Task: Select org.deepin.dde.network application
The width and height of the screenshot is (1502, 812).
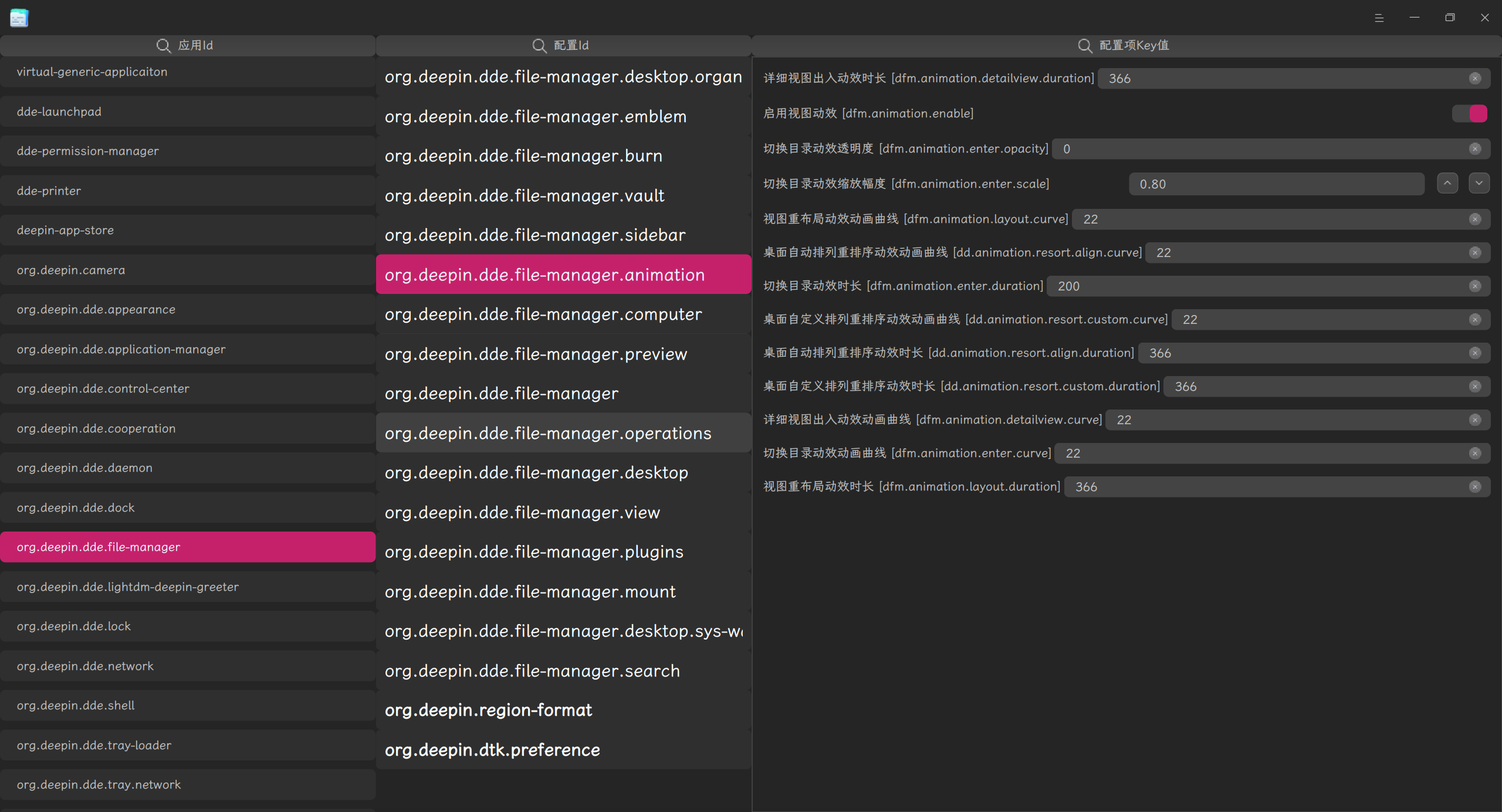Action: click(x=188, y=666)
